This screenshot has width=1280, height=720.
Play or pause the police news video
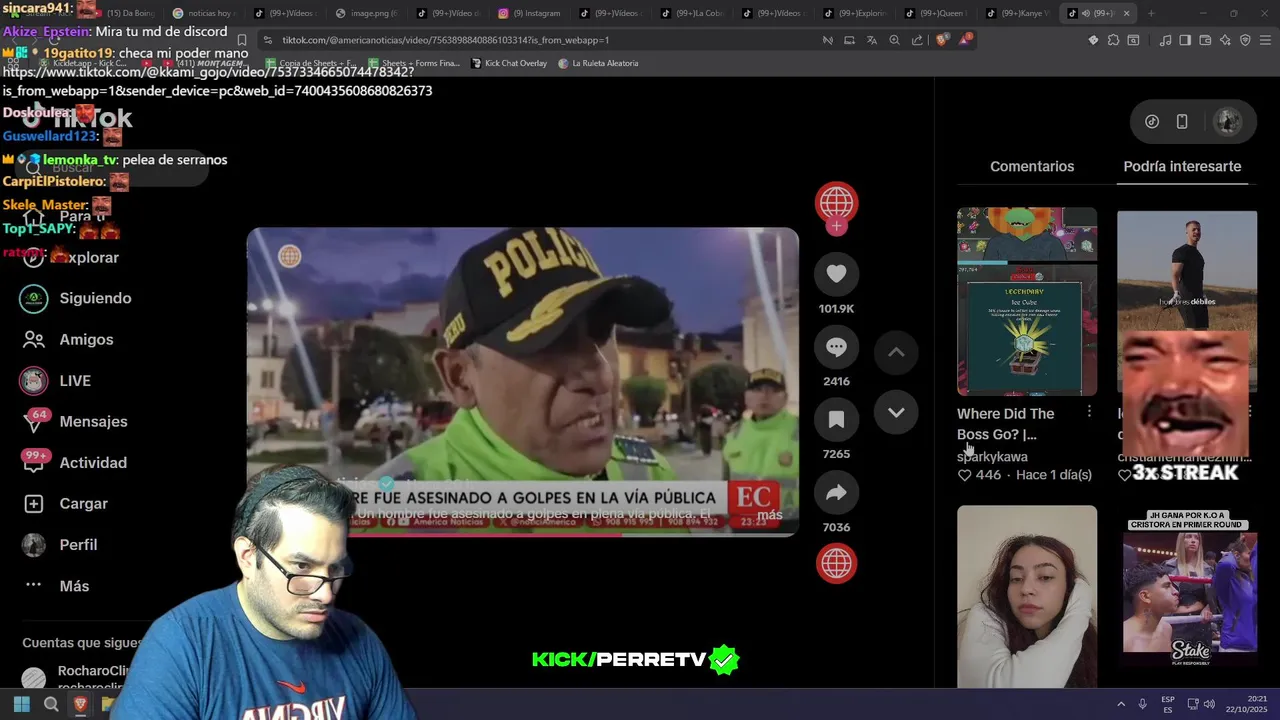coord(522,382)
